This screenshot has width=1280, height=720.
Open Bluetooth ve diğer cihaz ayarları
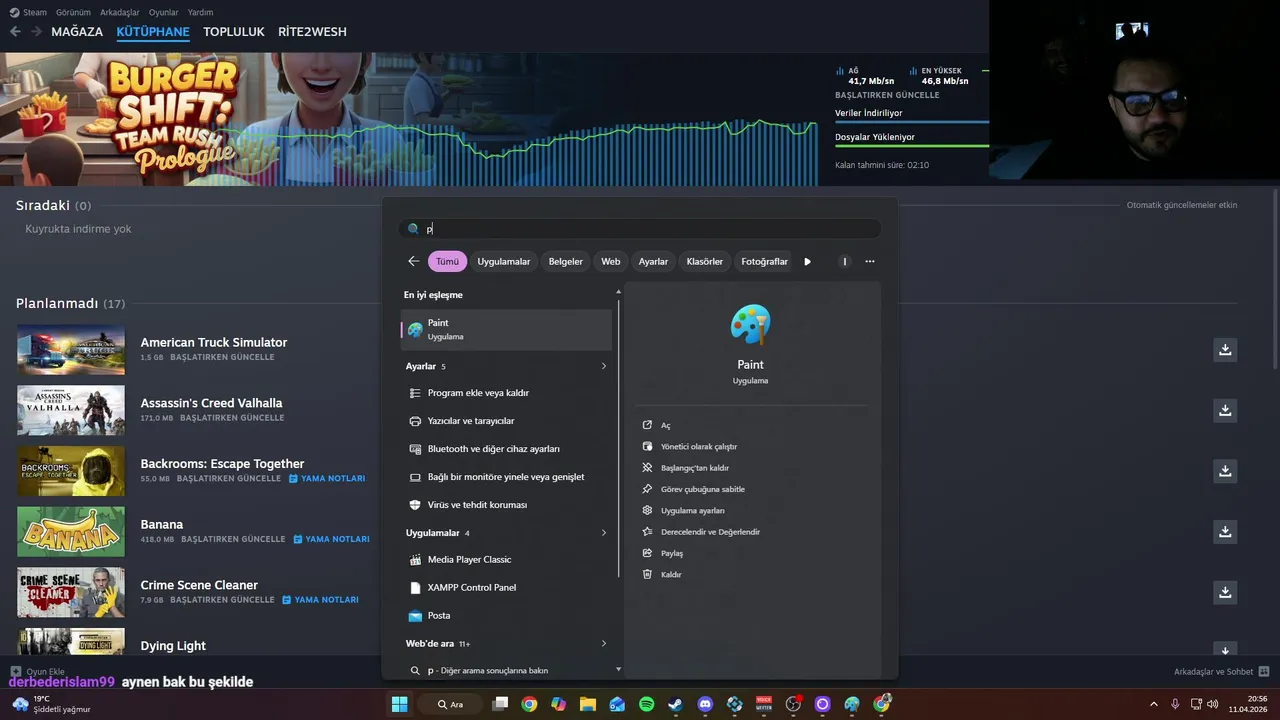click(506, 449)
